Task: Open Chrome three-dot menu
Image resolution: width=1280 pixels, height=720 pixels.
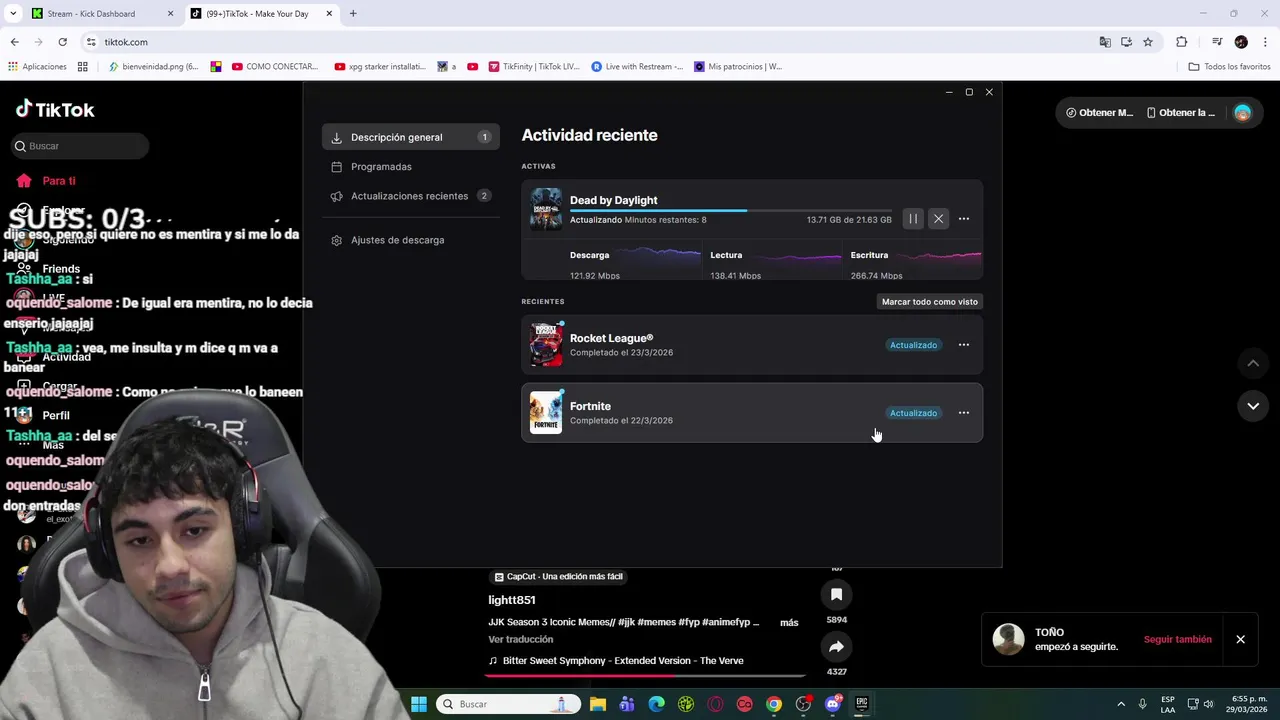Action: (1266, 42)
